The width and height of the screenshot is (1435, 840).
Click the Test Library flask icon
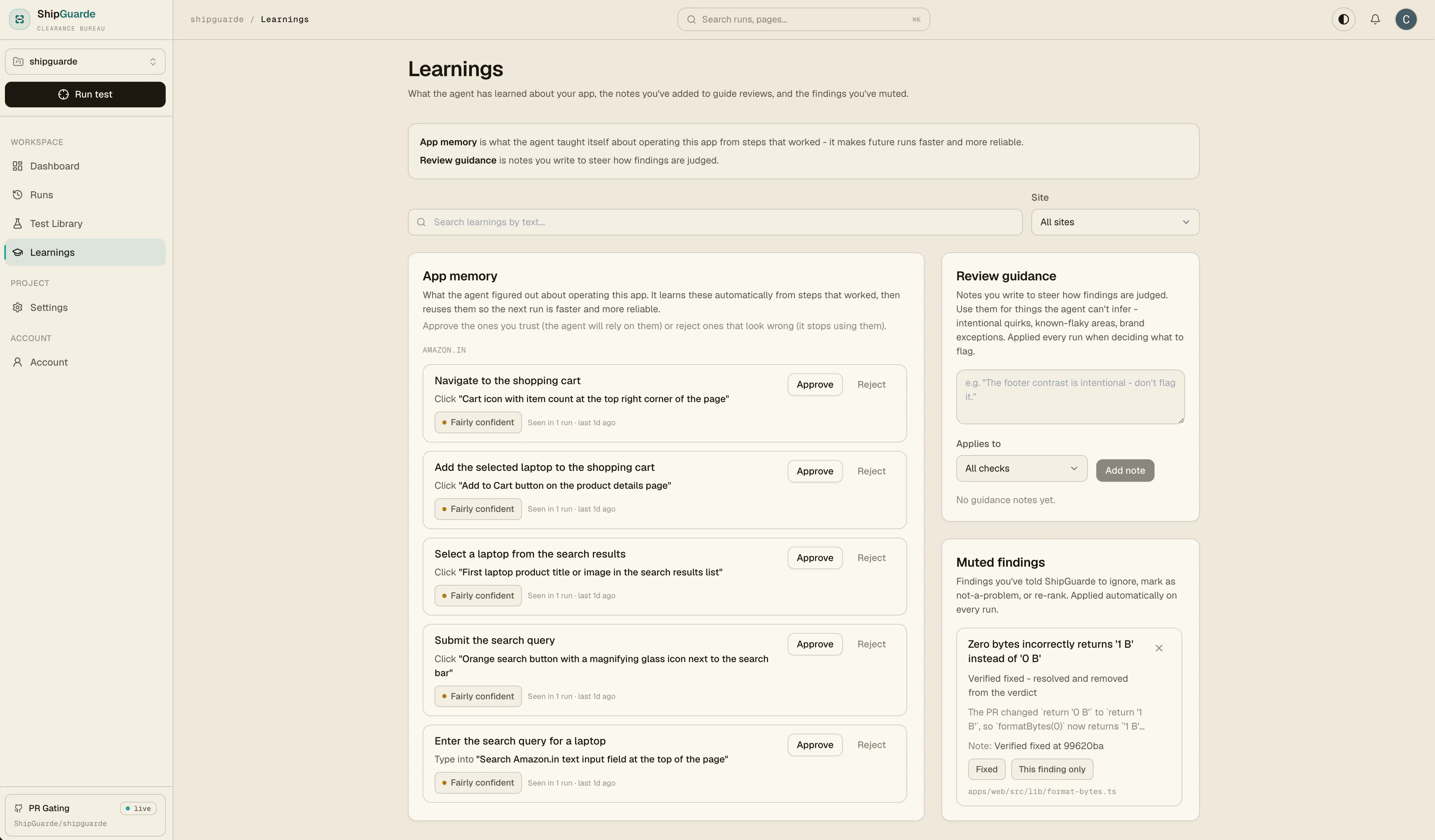click(x=18, y=224)
